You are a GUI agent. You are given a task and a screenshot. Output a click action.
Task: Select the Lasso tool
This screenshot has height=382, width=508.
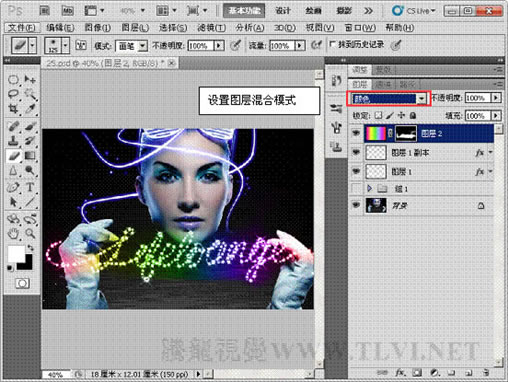point(14,94)
